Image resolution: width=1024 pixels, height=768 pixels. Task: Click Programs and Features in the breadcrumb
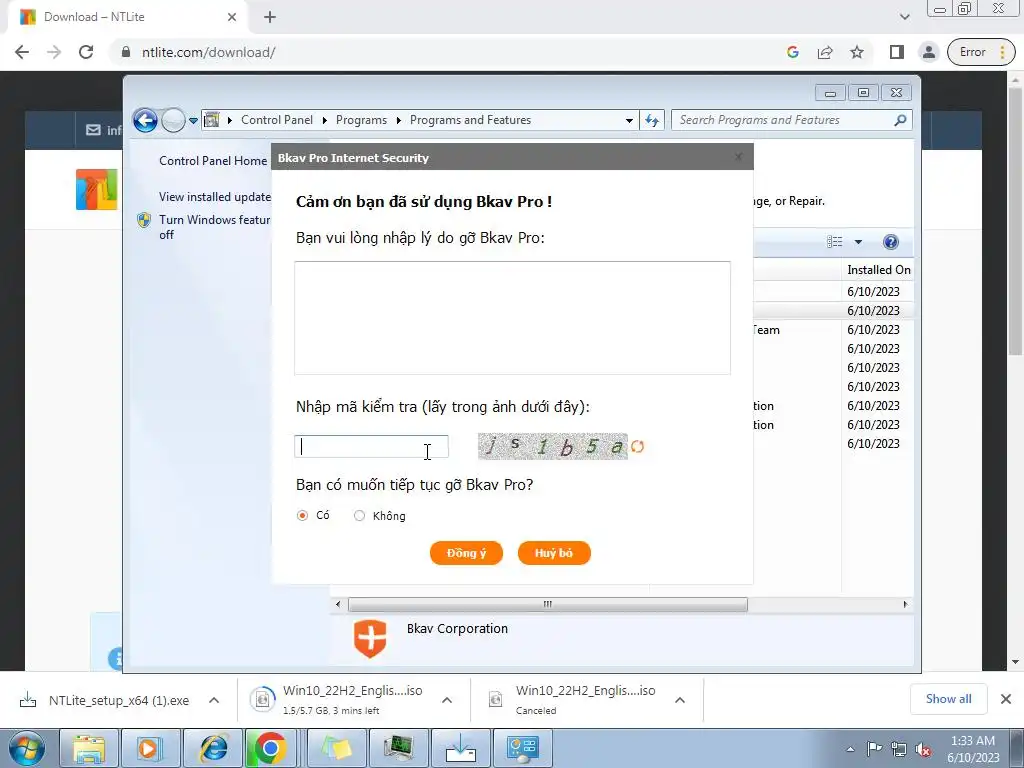(x=470, y=120)
